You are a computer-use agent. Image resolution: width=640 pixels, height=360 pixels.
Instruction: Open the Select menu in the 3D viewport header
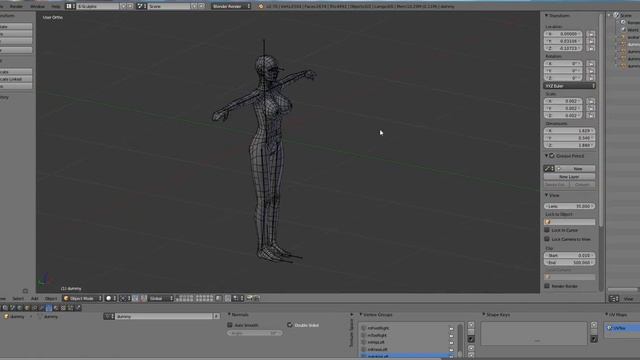click(x=18, y=298)
